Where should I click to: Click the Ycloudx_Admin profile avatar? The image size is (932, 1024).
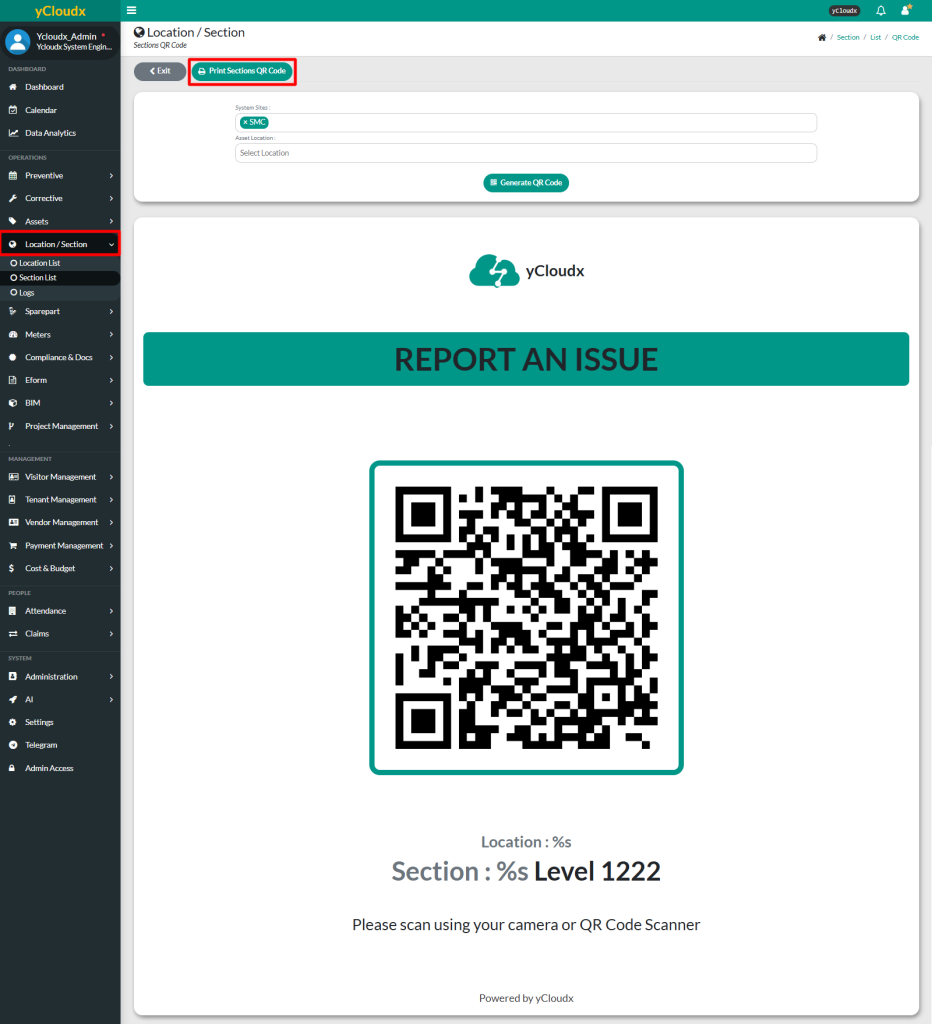click(18, 41)
